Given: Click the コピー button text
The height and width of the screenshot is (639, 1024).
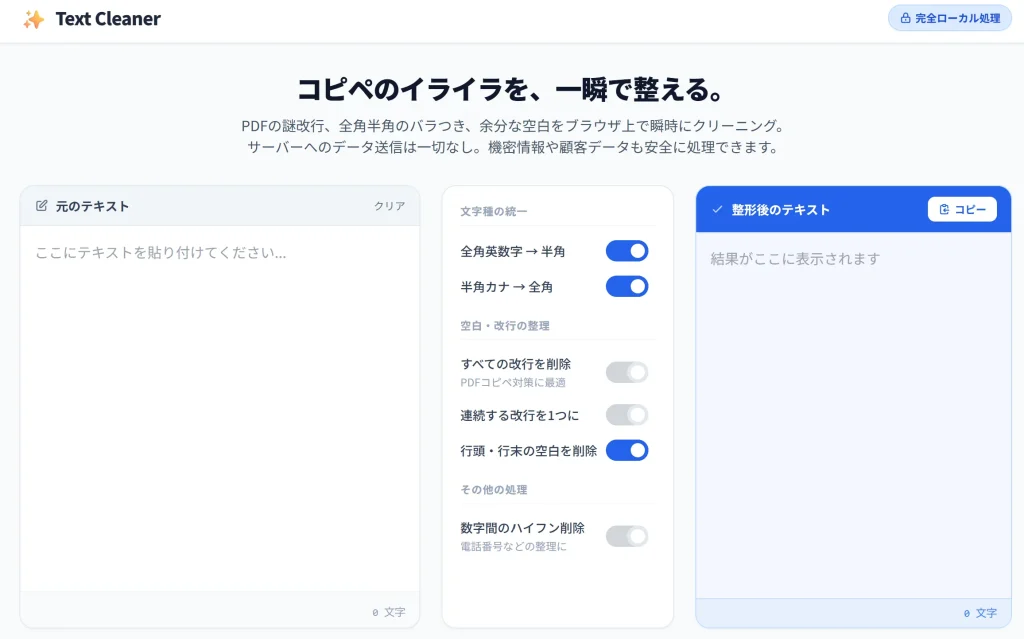Looking at the screenshot, I should pos(970,210).
